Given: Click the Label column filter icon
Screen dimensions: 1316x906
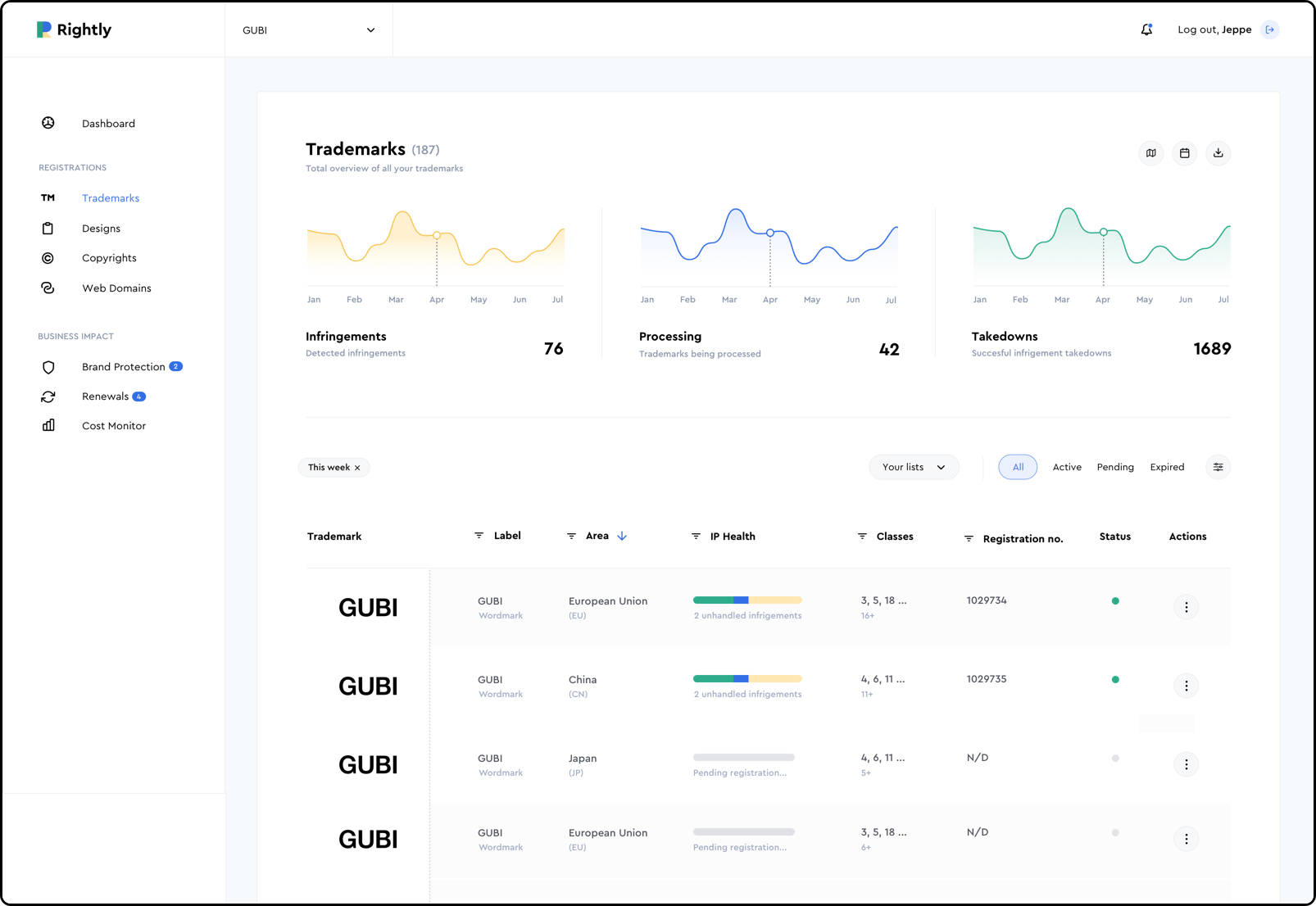Looking at the screenshot, I should pos(479,536).
